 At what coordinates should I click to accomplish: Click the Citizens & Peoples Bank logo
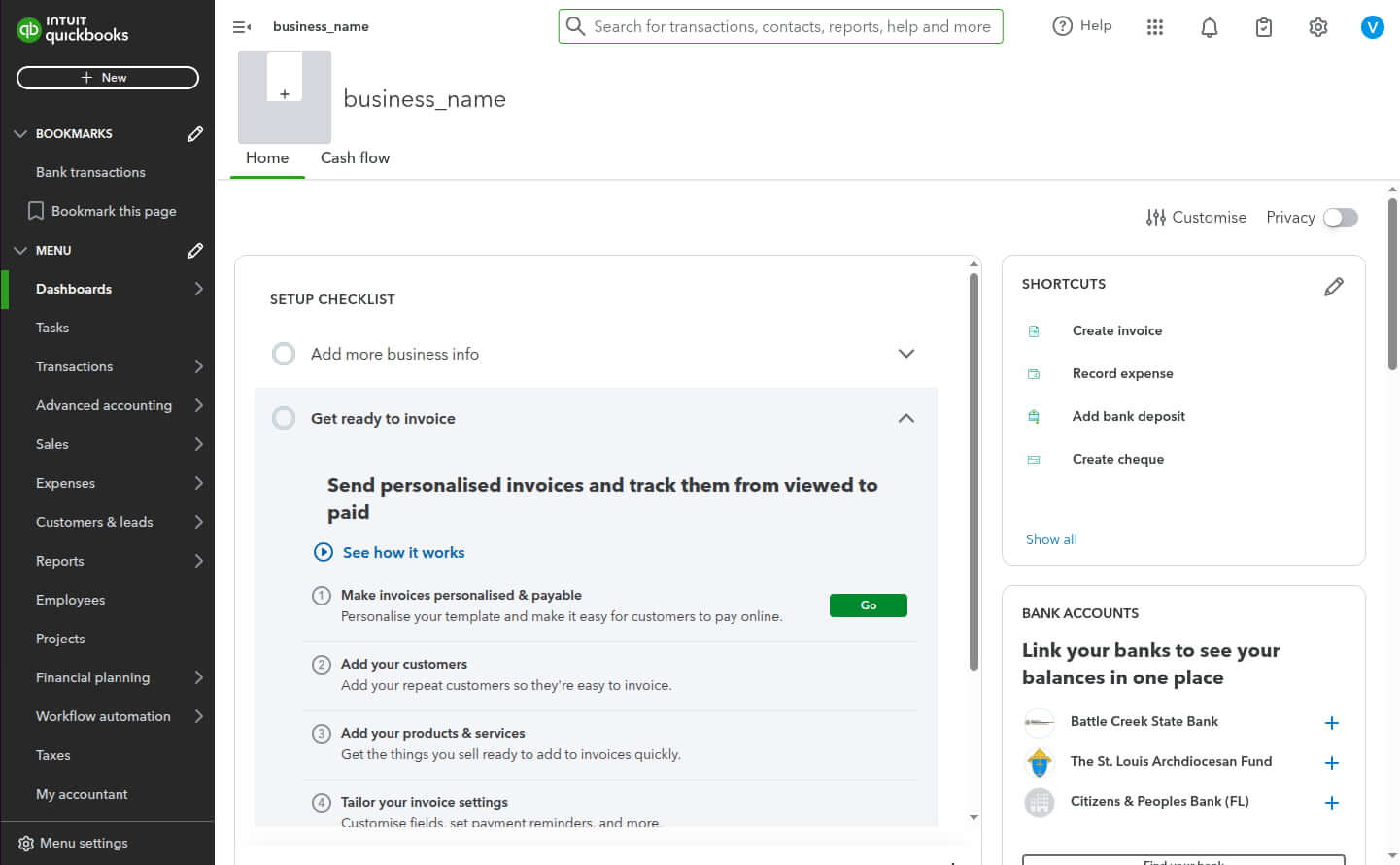pyautogui.click(x=1040, y=802)
